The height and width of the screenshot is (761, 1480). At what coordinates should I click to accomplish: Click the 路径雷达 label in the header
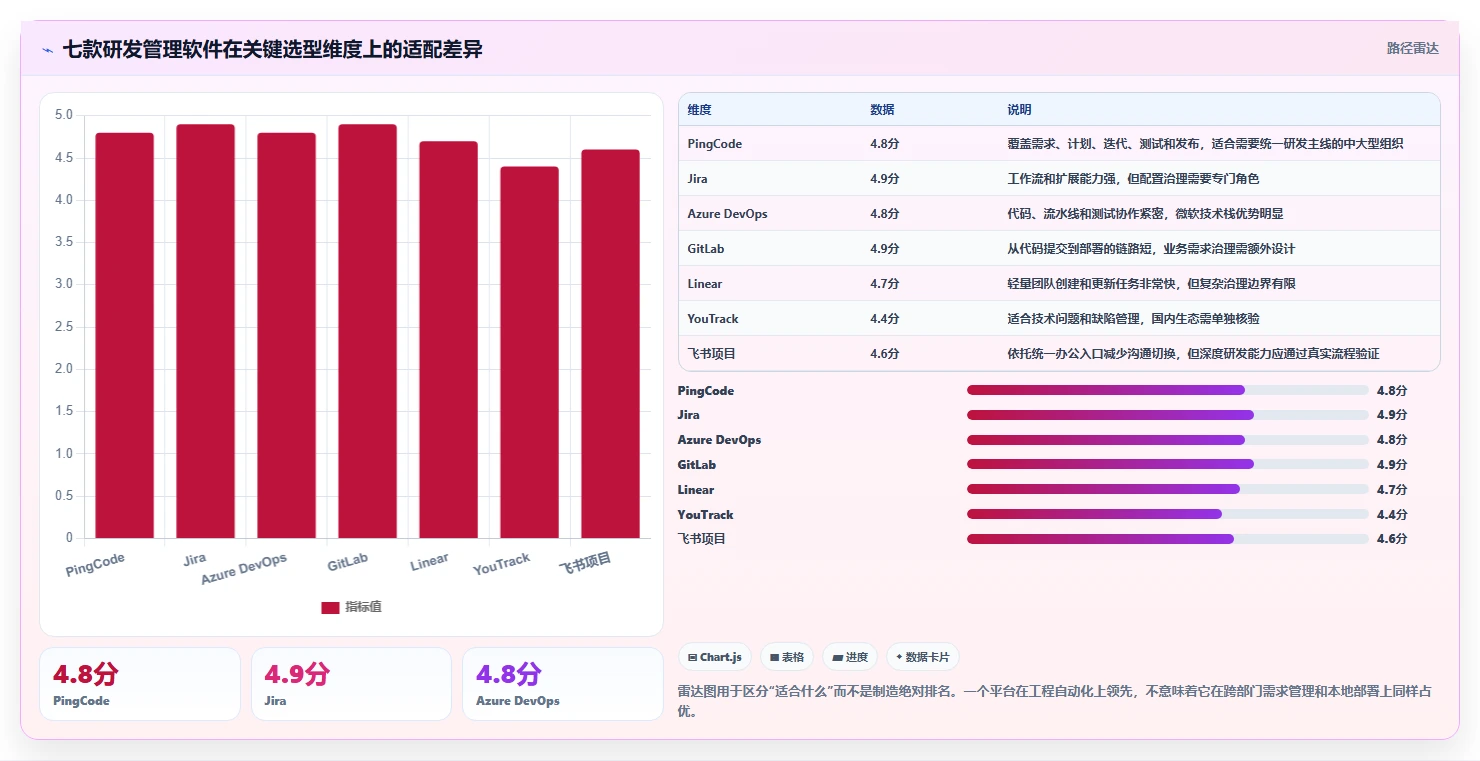pyautogui.click(x=1413, y=48)
